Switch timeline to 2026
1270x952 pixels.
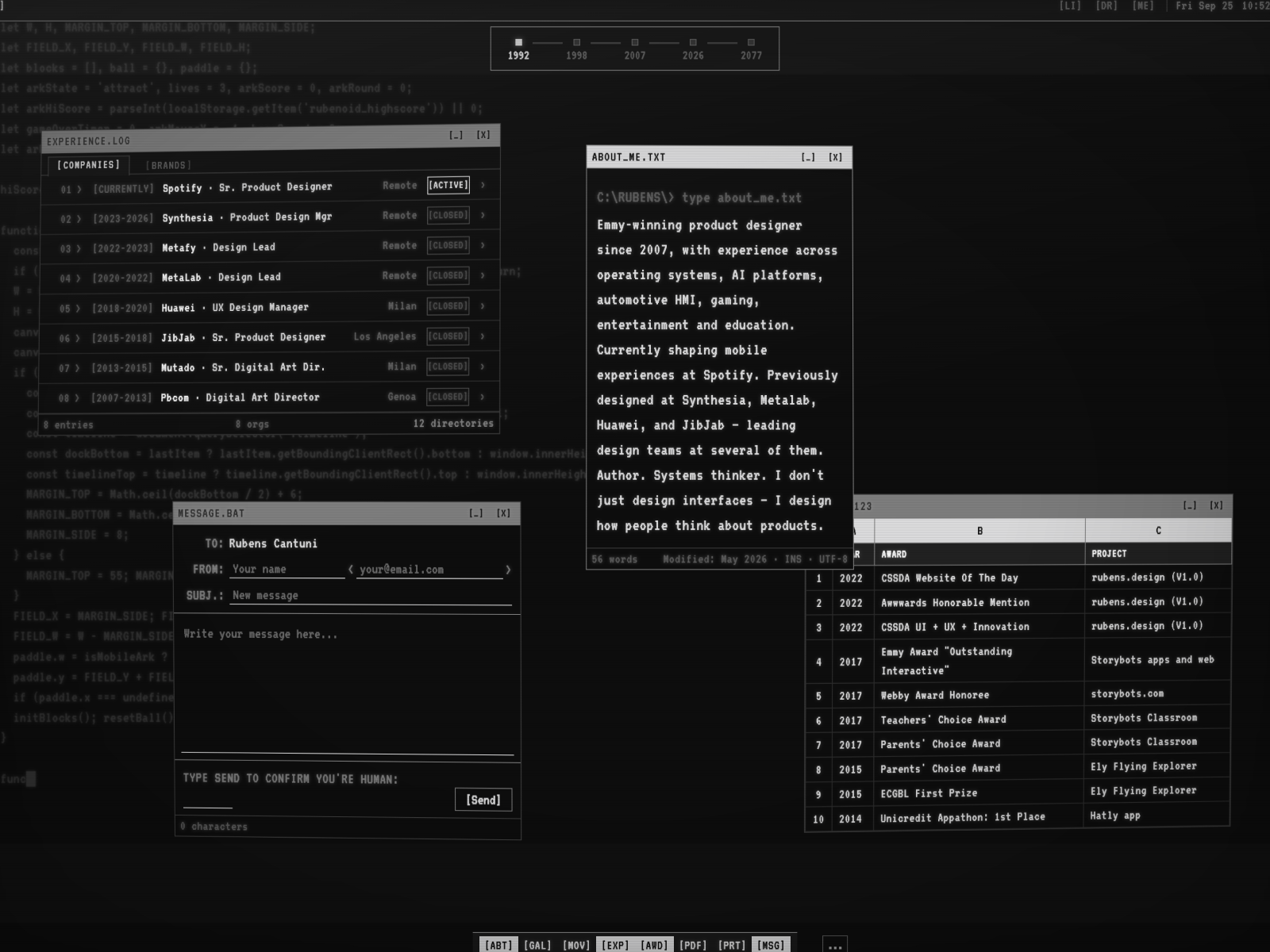(x=693, y=49)
